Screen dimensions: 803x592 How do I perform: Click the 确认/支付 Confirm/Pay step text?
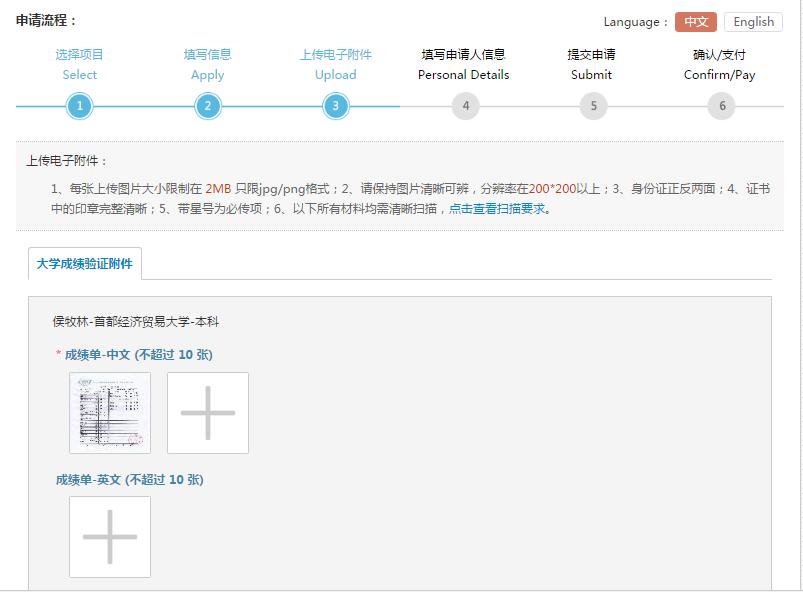coord(721,64)
